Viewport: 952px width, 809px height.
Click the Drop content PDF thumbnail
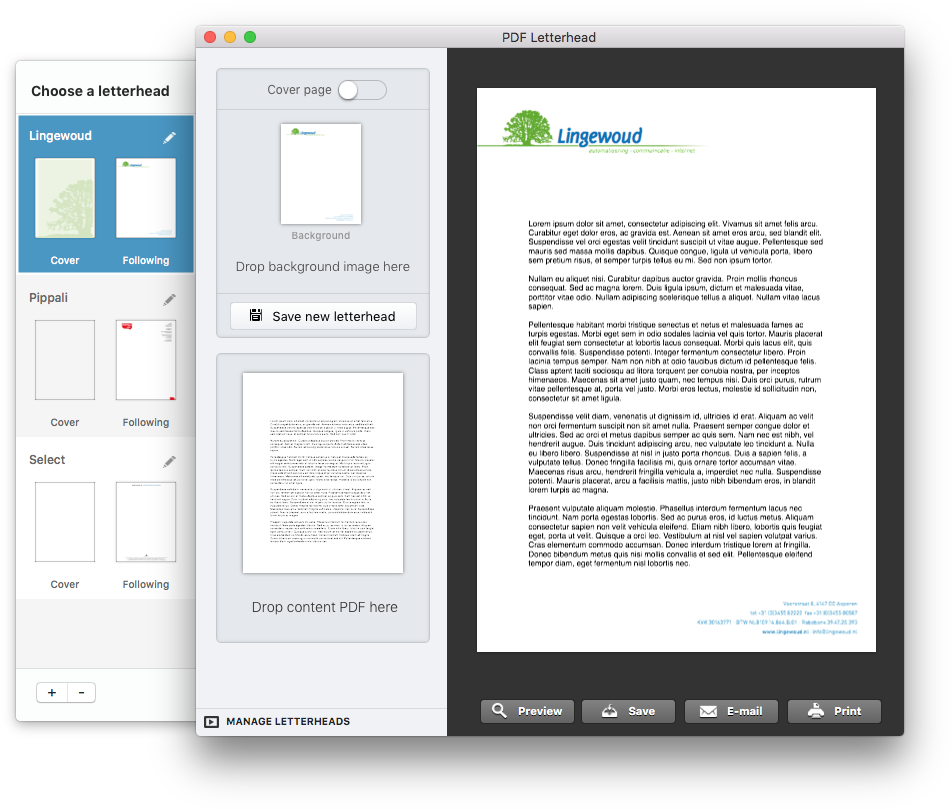[x=322, y=472]
